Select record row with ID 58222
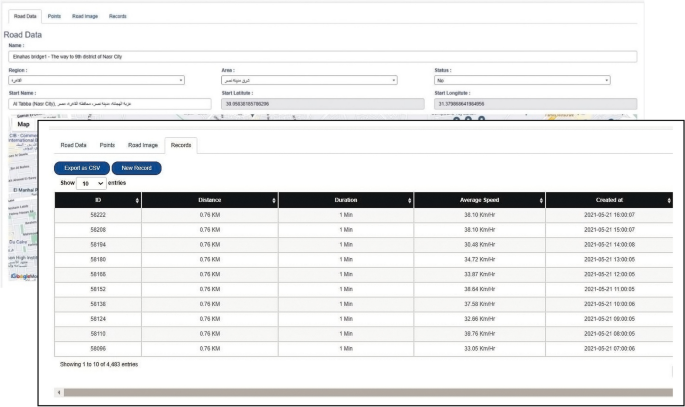 click(98, 215)
